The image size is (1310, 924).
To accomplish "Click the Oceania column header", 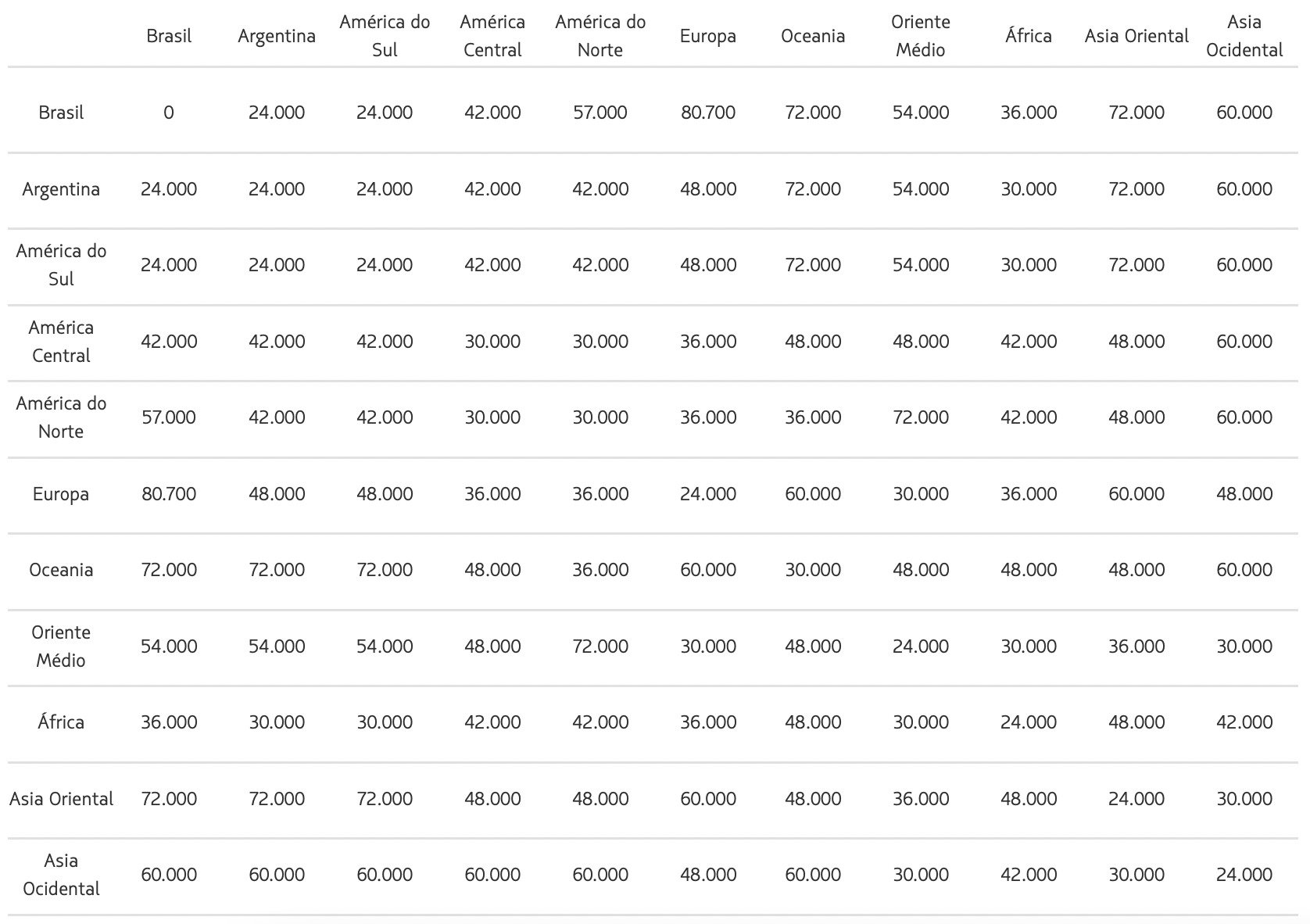I will (812, 36).
